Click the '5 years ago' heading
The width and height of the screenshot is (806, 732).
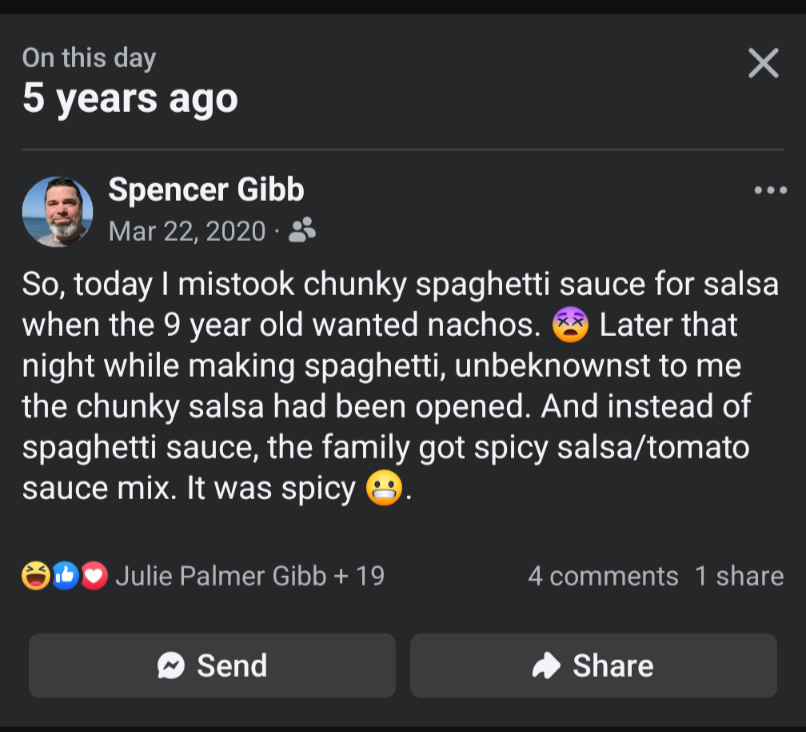tap(130, 99)
